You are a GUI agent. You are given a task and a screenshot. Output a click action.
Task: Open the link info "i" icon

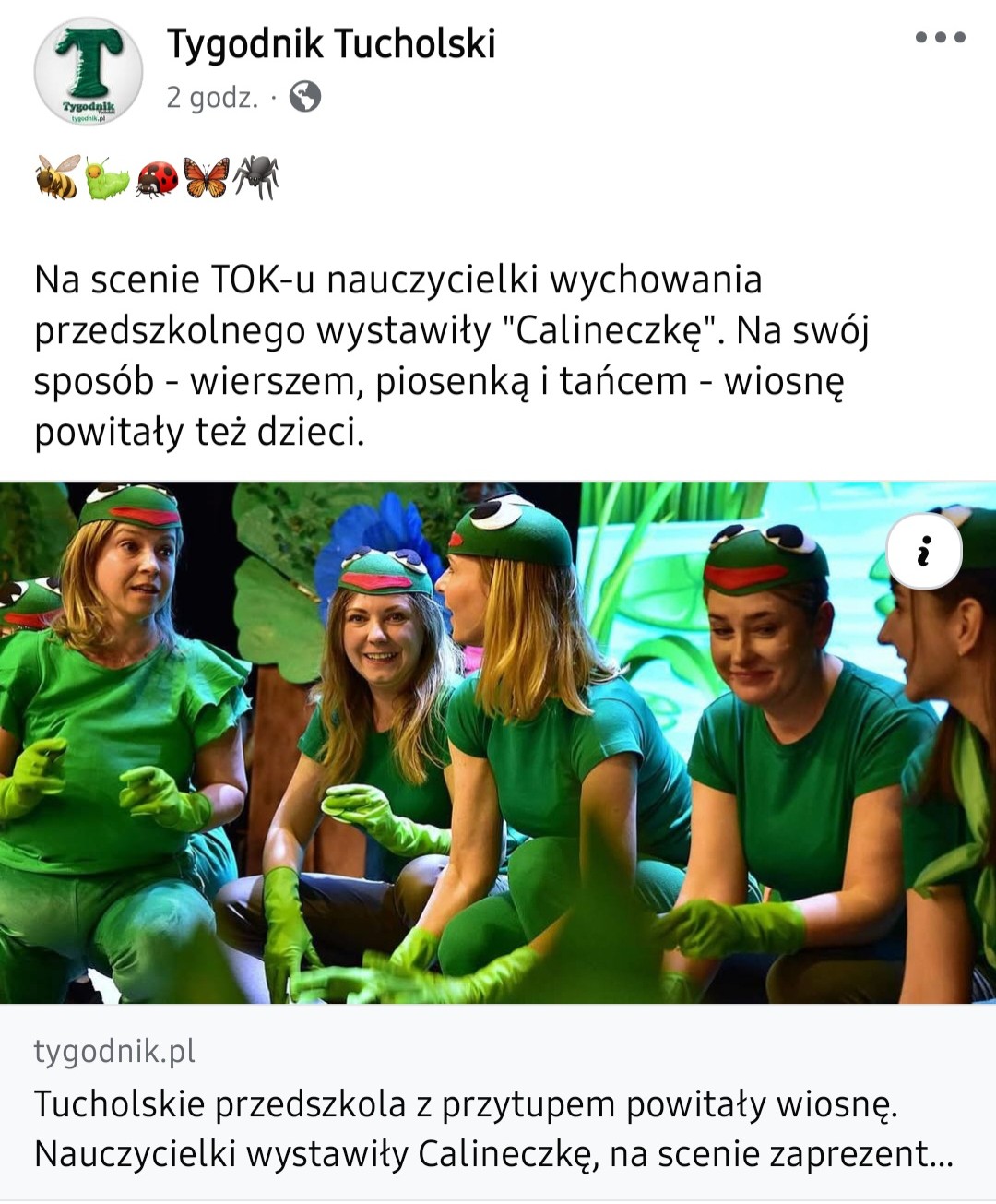tap(924, 551)
